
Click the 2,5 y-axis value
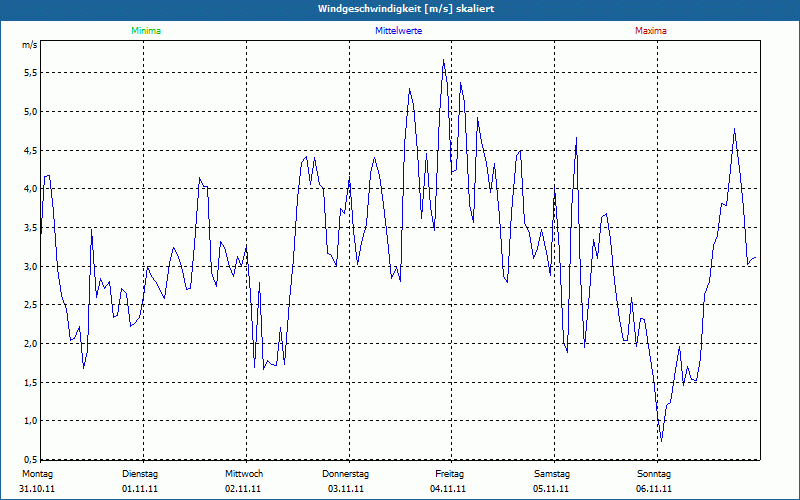coord(31,305)
